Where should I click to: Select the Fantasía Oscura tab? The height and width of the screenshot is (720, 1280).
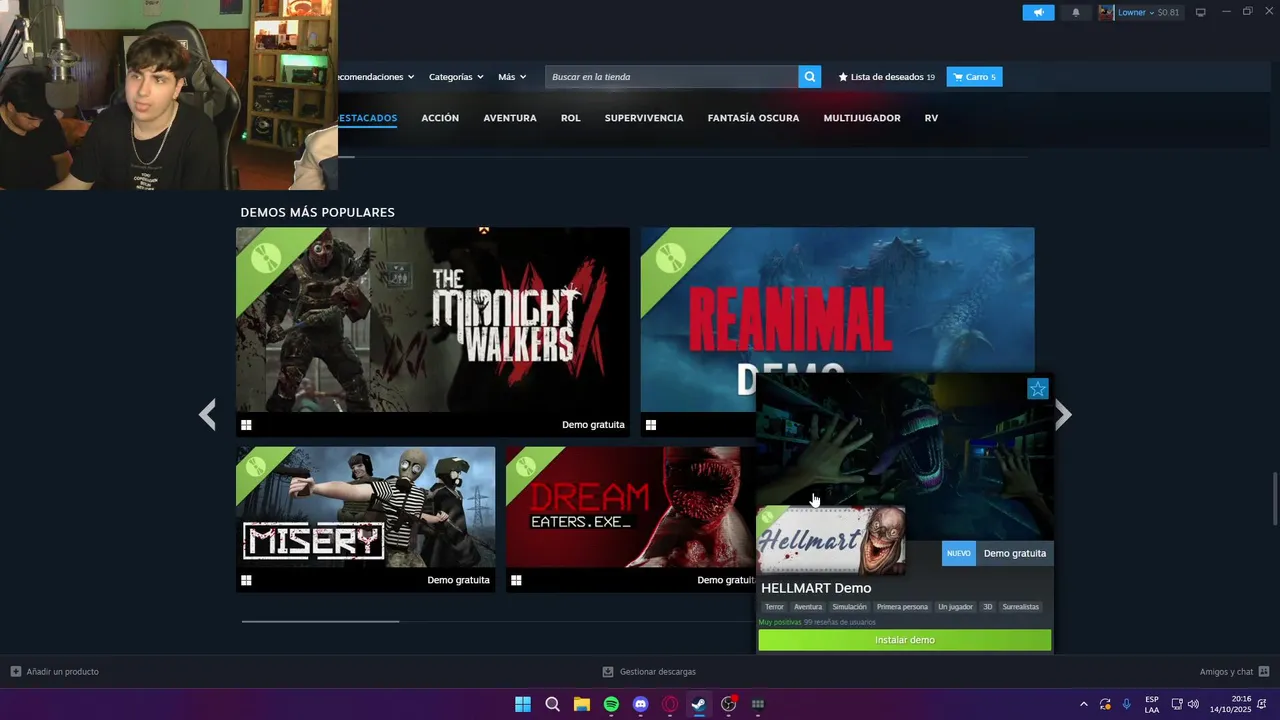[x=753, y=118]
